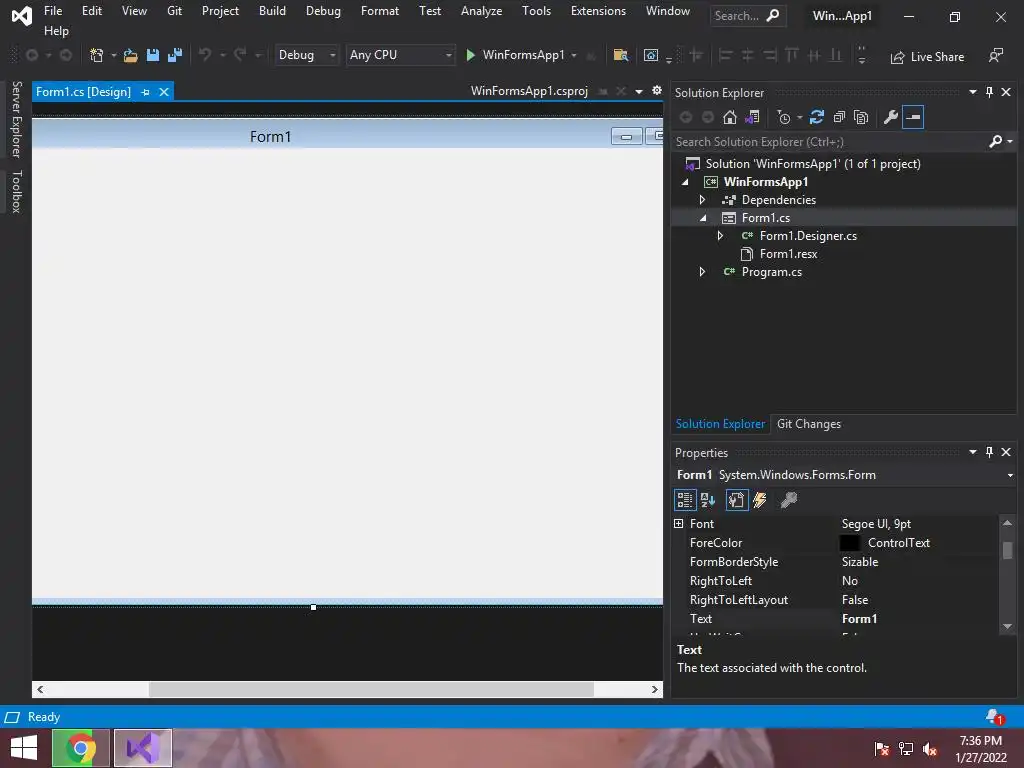The height and width of the screenshot is (768, 1024).
Task: Toggle auto-hide pin on Properties panel
Action: pos(989,452)
